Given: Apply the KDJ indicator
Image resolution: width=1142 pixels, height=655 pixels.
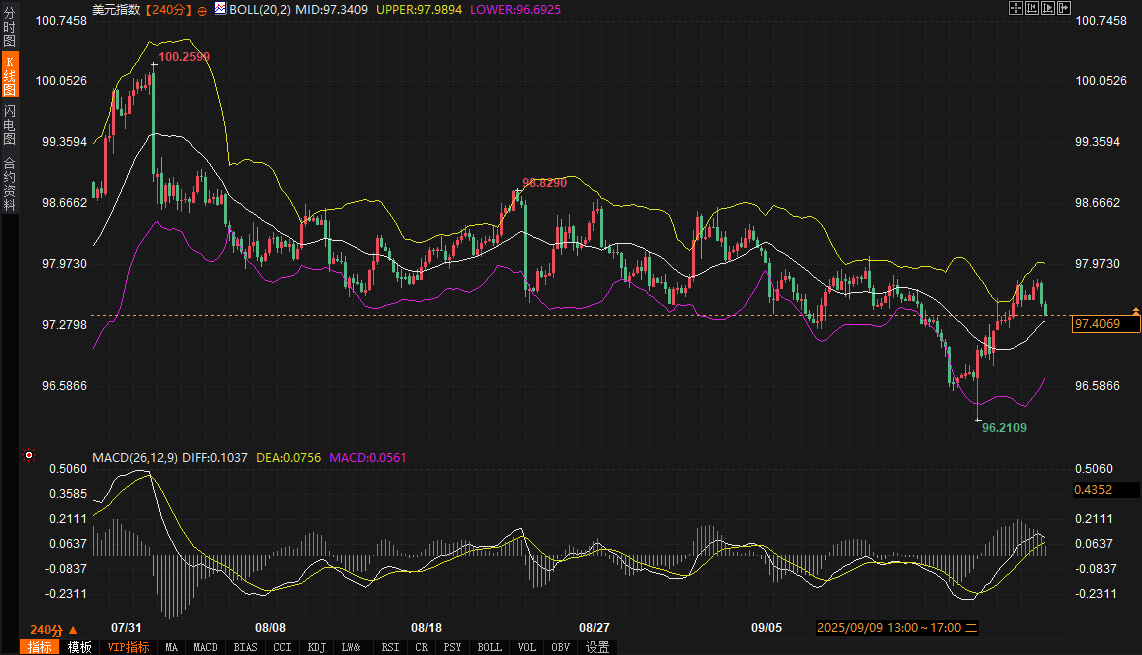Looking at the screenshot, I should (x=317, y=647).
